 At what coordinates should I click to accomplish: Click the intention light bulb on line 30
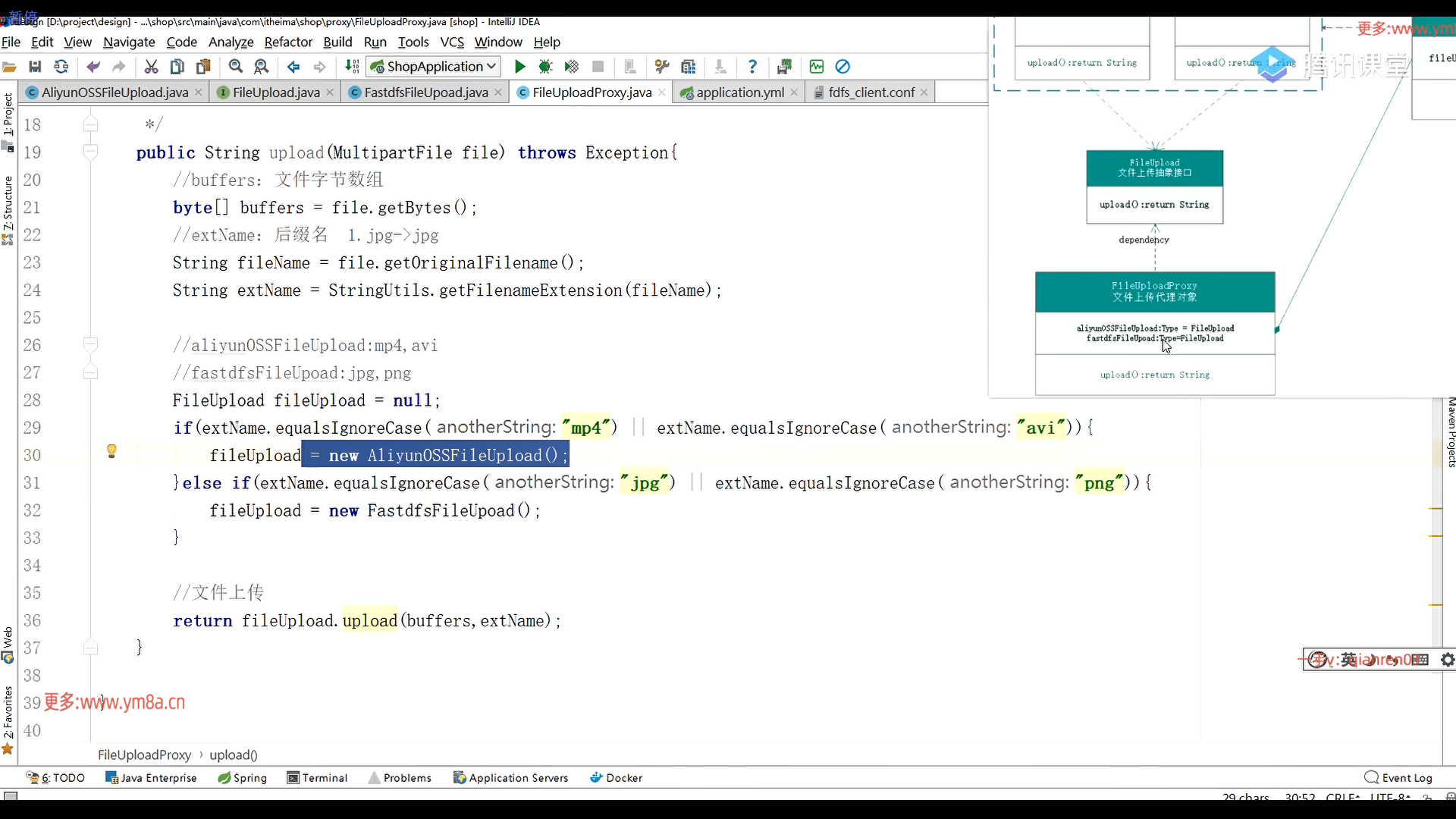point(111,452)
